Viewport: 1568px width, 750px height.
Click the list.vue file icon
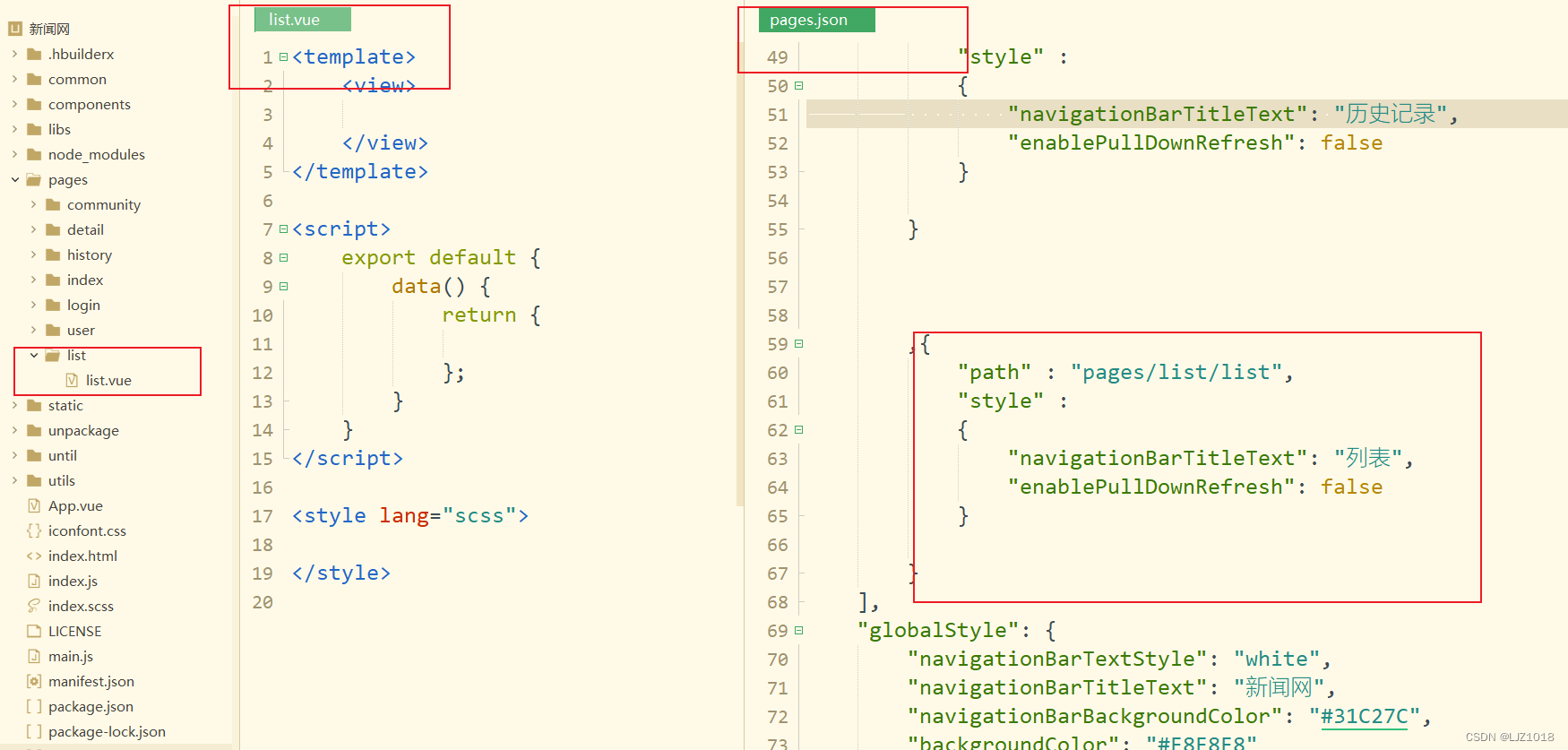pos(72,380)
